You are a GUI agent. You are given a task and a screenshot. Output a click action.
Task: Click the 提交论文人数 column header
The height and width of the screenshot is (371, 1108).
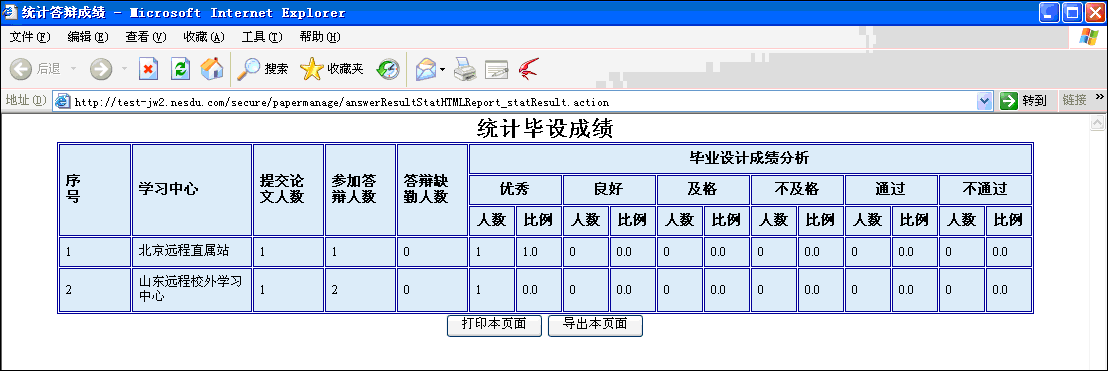point(288,189)
